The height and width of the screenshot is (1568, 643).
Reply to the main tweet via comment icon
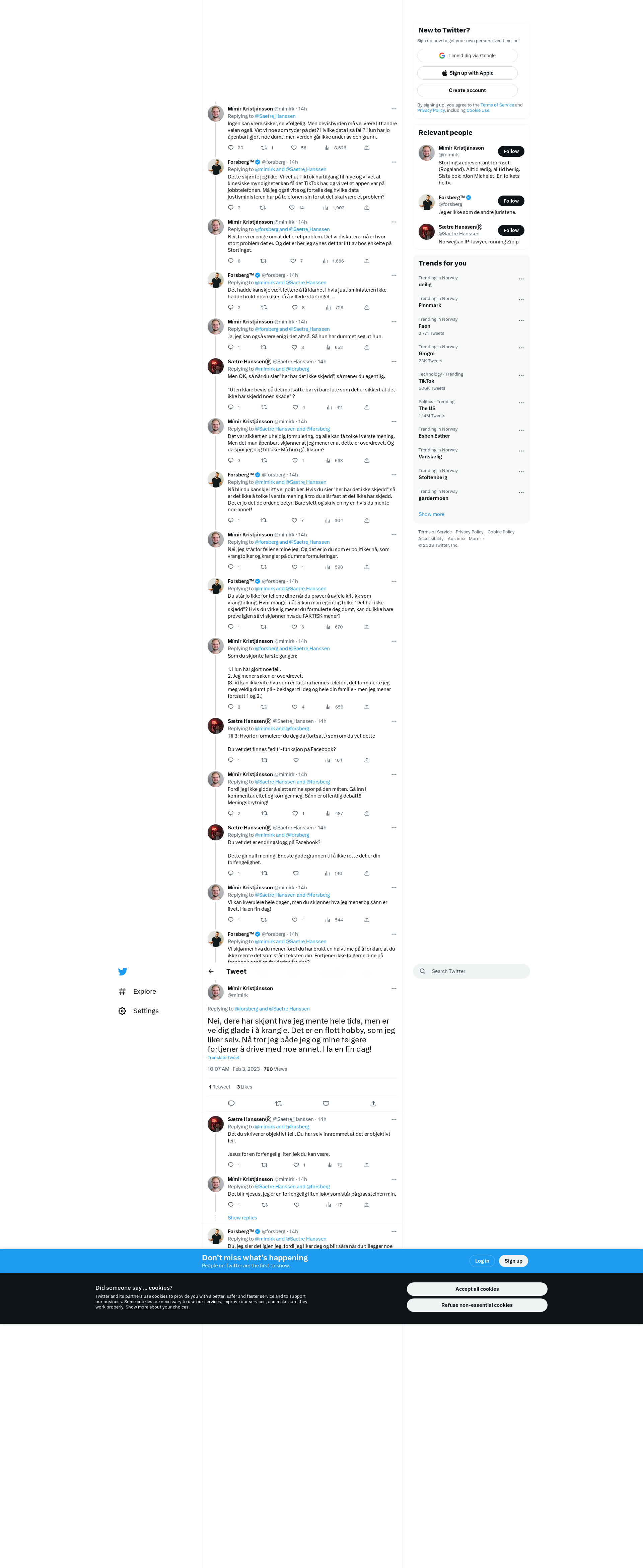click(231, 1104)
